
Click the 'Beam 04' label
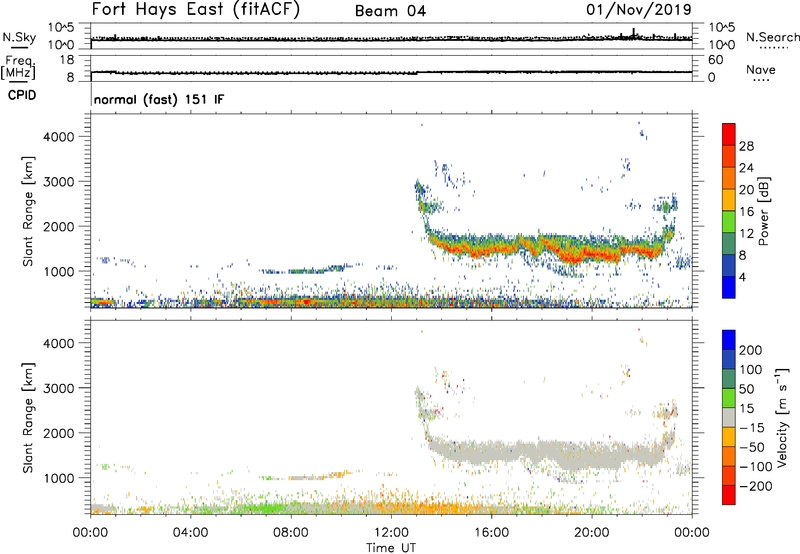[390, 11]
